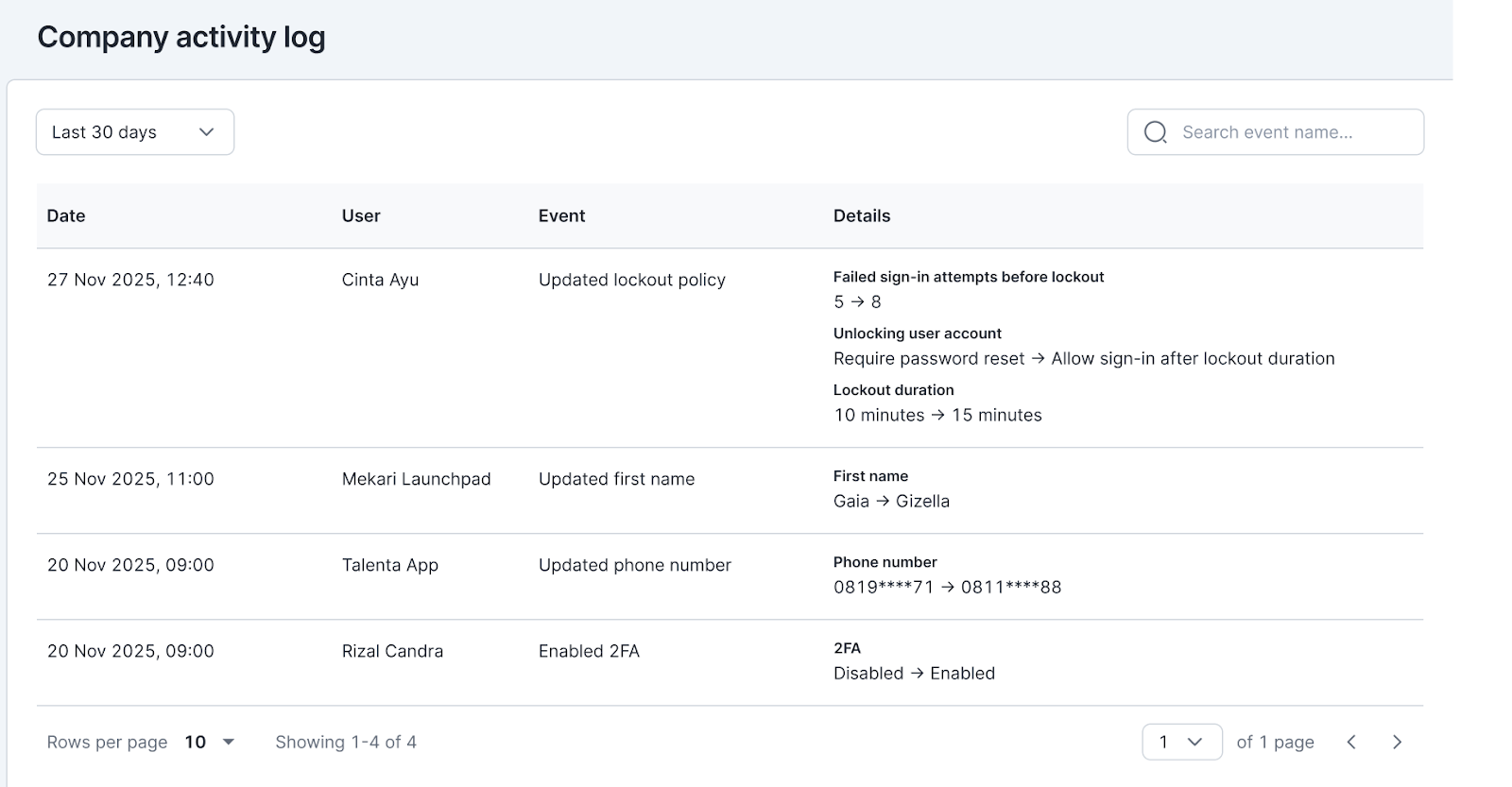This screenshot has width=1512, height=787.
Task: Select the Enabled 2FA event row
Action: (589, 651)
